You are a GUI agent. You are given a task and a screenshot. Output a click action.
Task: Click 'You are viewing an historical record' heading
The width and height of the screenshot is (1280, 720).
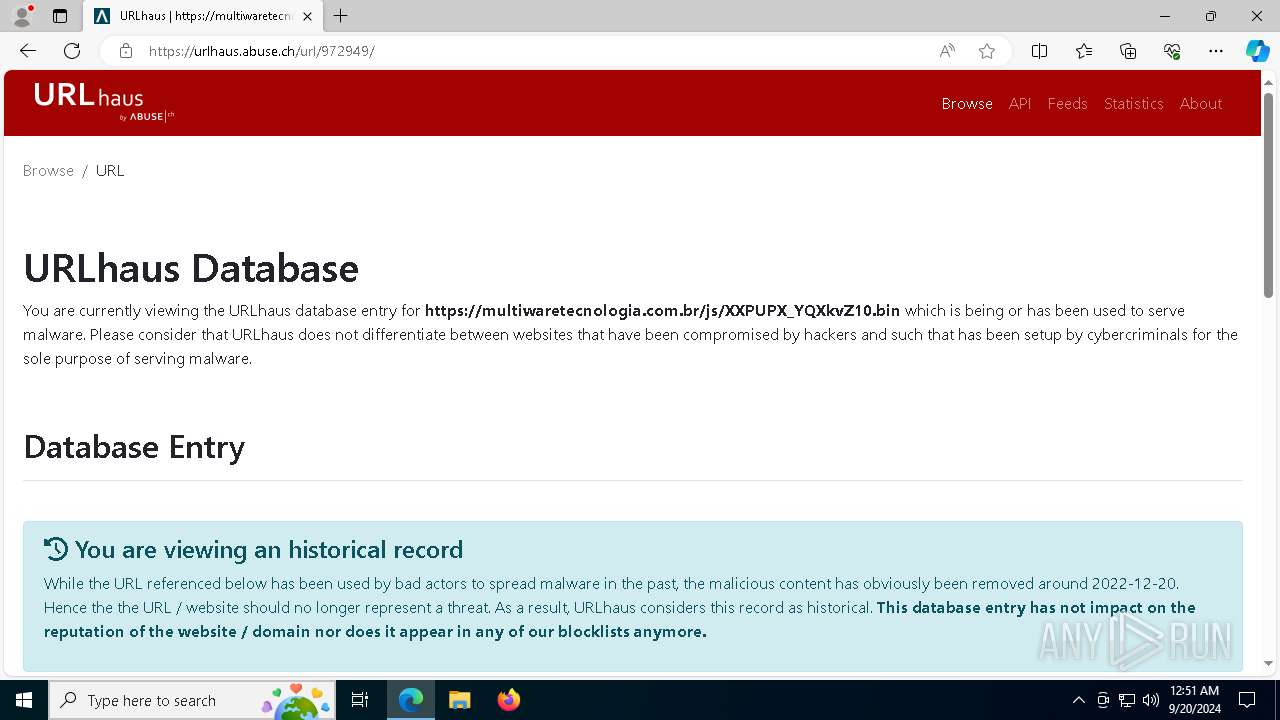(x=269, y=549)
